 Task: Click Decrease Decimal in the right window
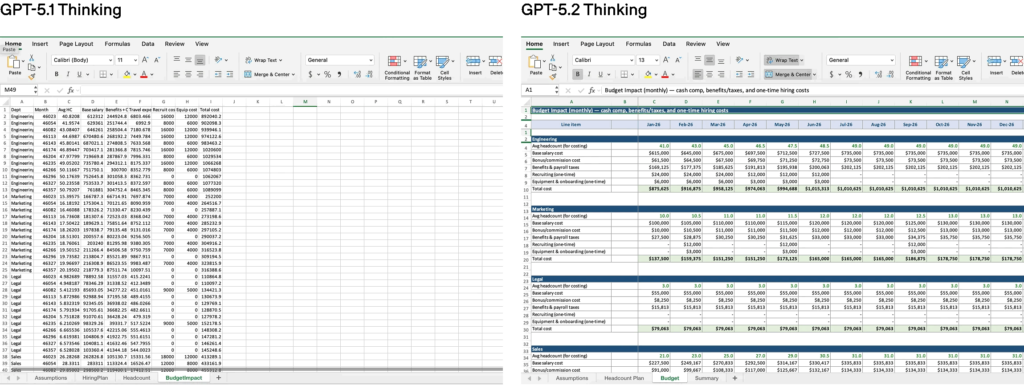pos(891,74)
